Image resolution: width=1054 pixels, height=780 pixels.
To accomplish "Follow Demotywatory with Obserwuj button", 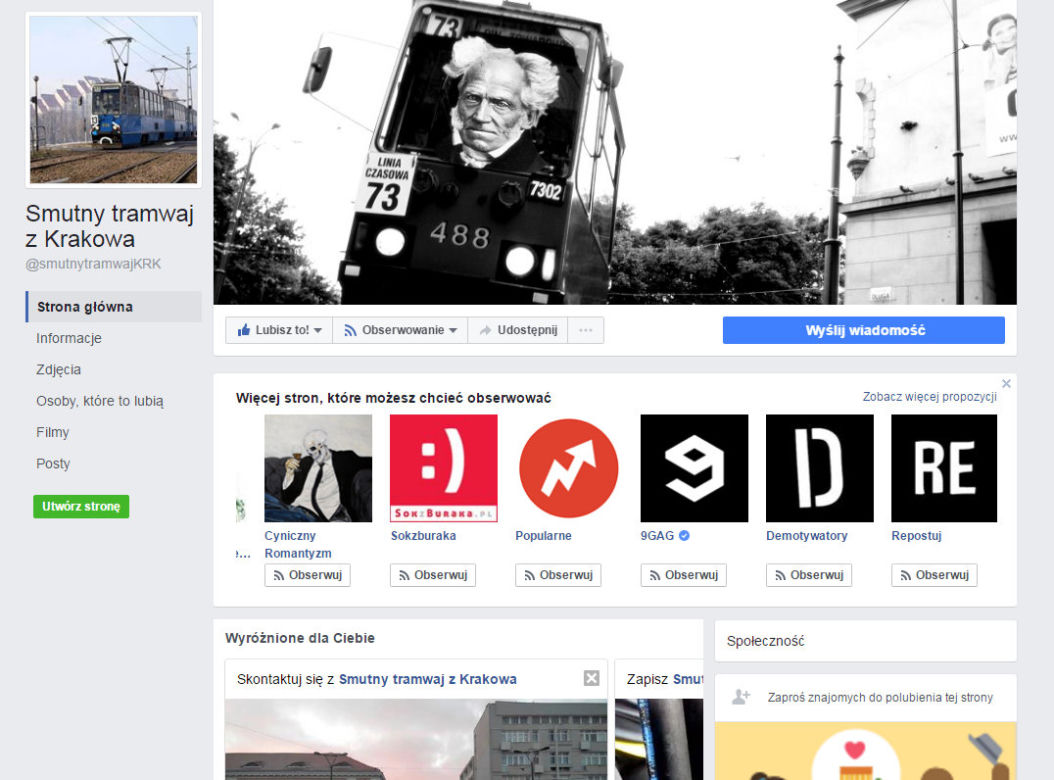I will point(809,575).
